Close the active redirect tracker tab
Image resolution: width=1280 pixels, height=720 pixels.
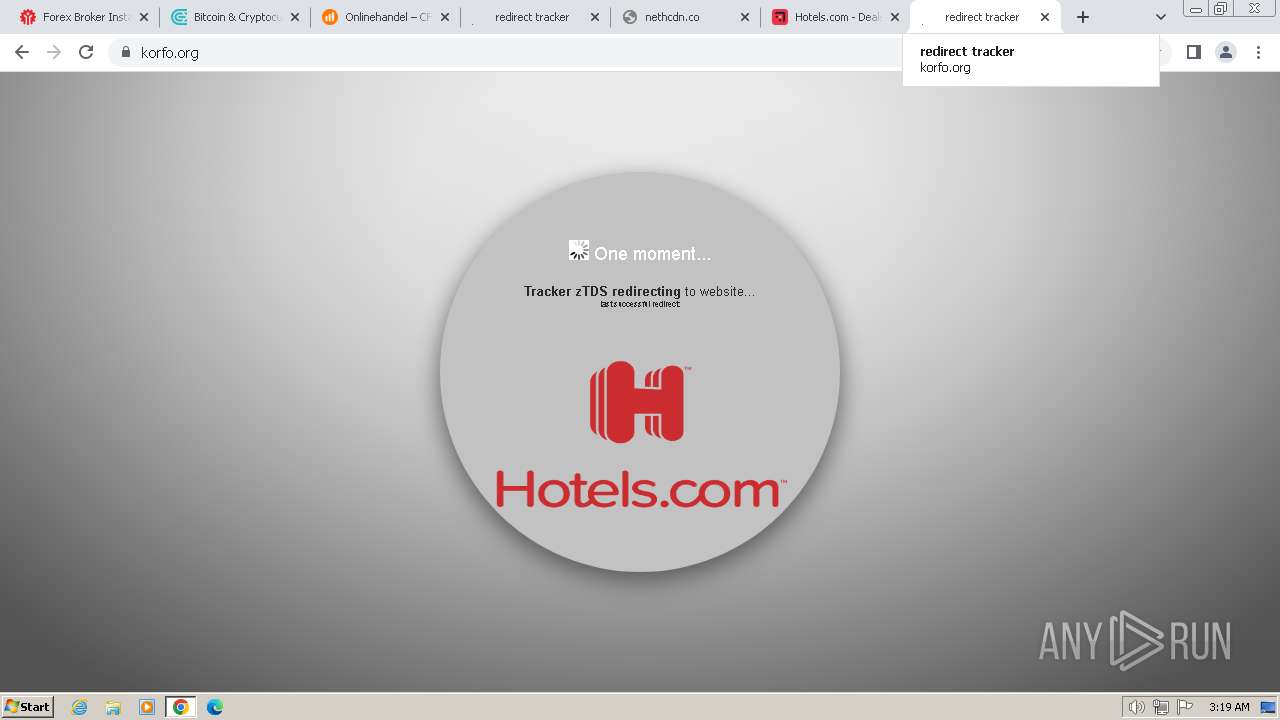click(1045, 17)
